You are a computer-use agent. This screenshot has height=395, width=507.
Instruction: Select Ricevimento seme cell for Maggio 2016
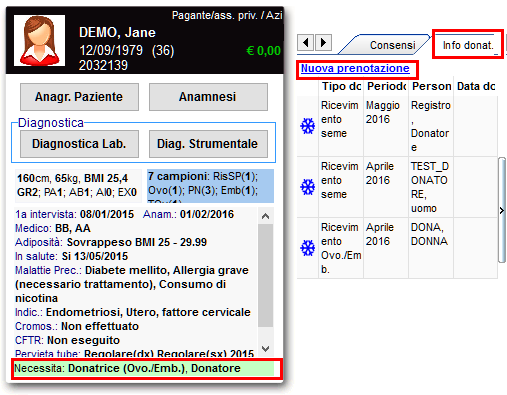[341, 126]
